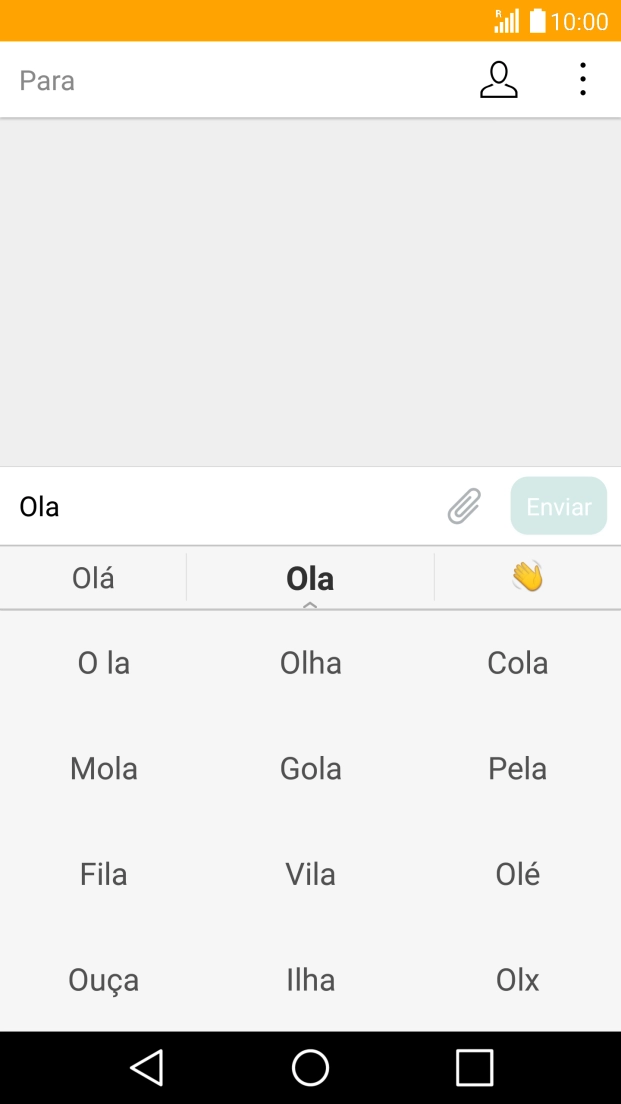
Task: Insert the waving hand emoji suggestion
Action: pyautogui.click(x=527, y=577)
